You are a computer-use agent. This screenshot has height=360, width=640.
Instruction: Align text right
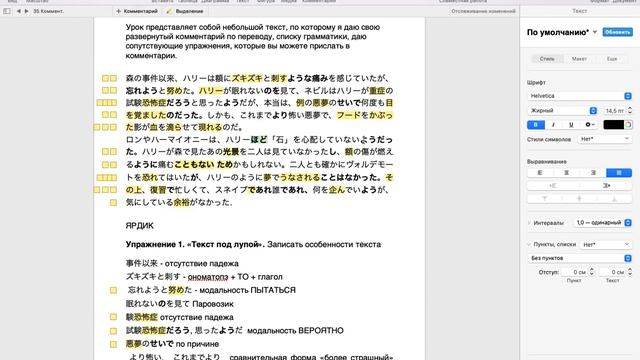click(x=593, y=173)
